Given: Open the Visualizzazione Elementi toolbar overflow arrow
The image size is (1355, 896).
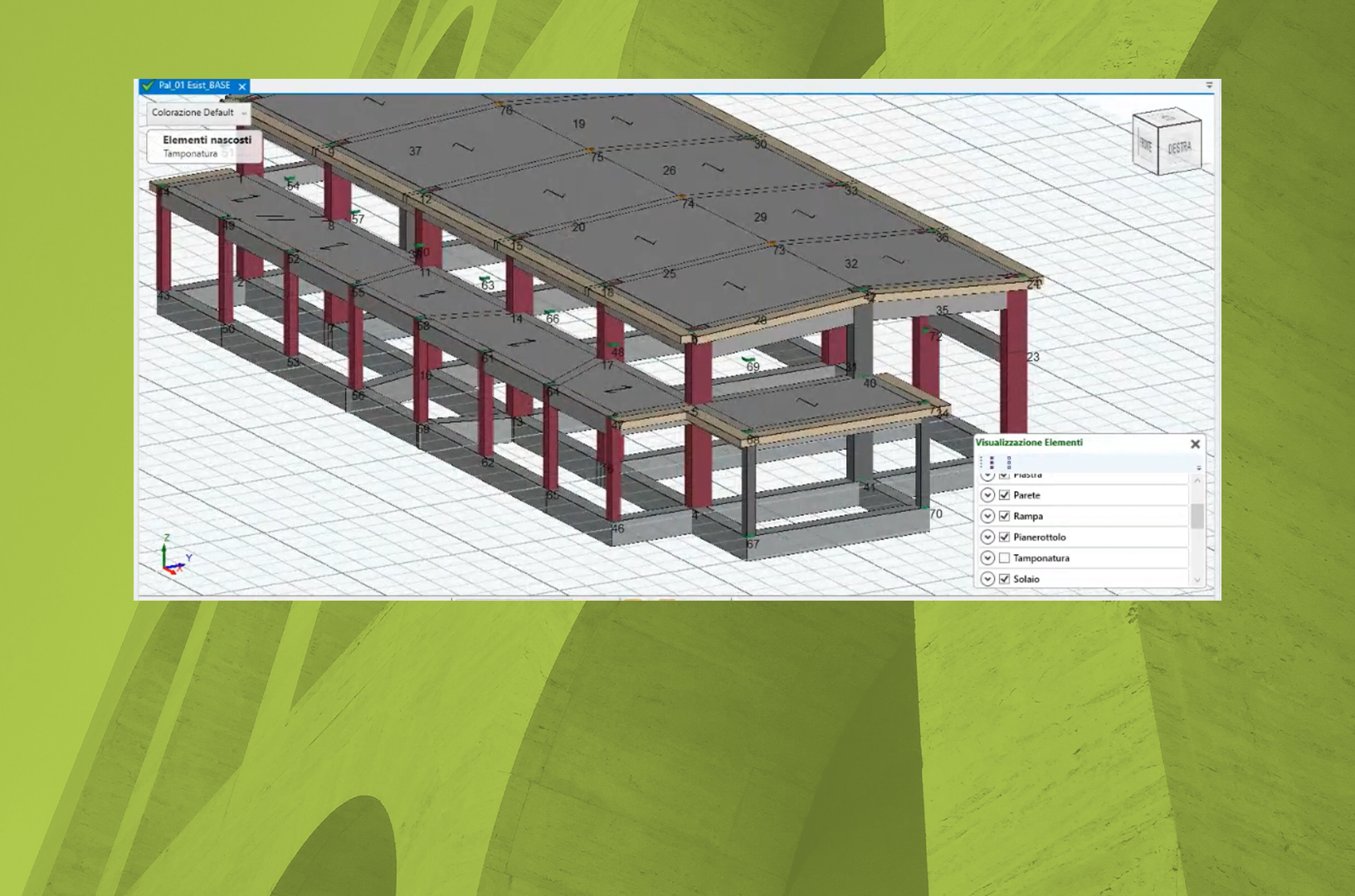Looking at the screenshot, I should point(1198,469).
